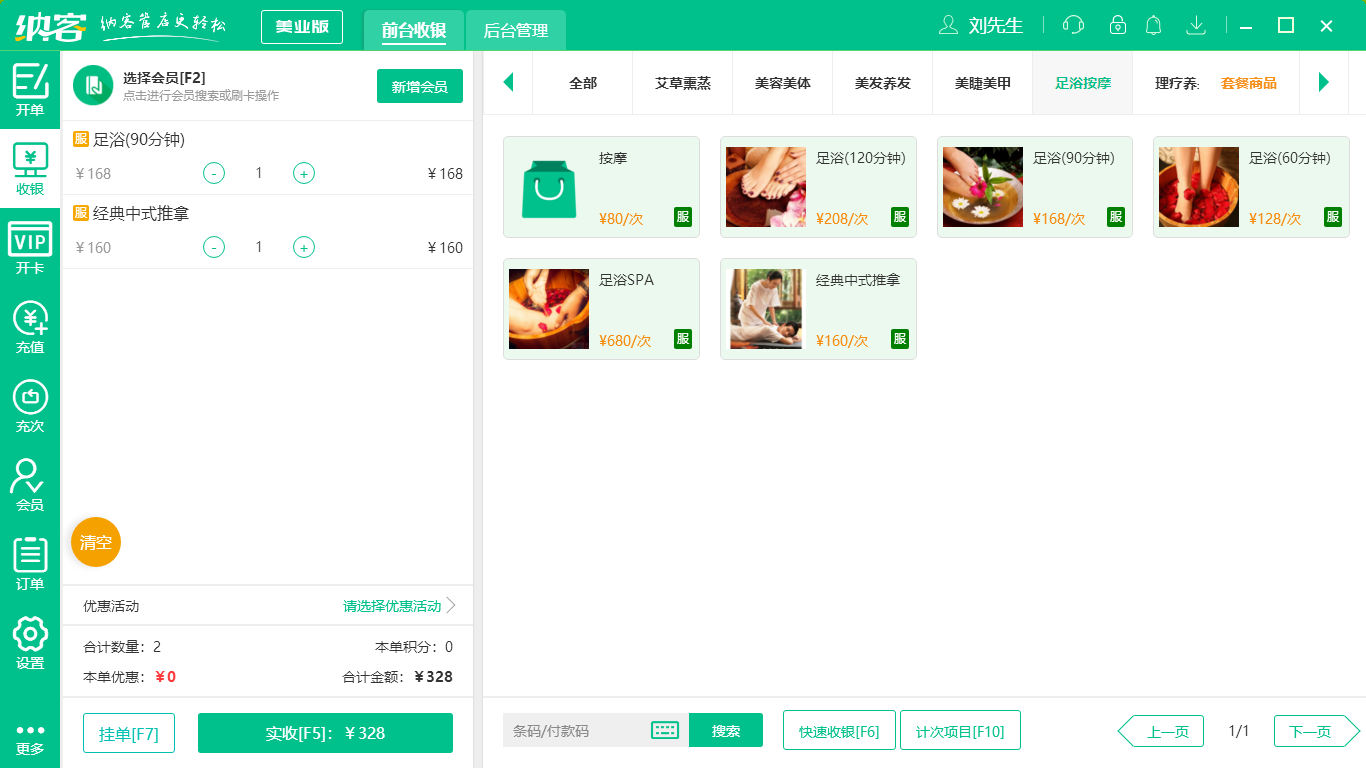1366x768 pixels.
Task: Click right arrow to scroll categories
Action: 1324,83
